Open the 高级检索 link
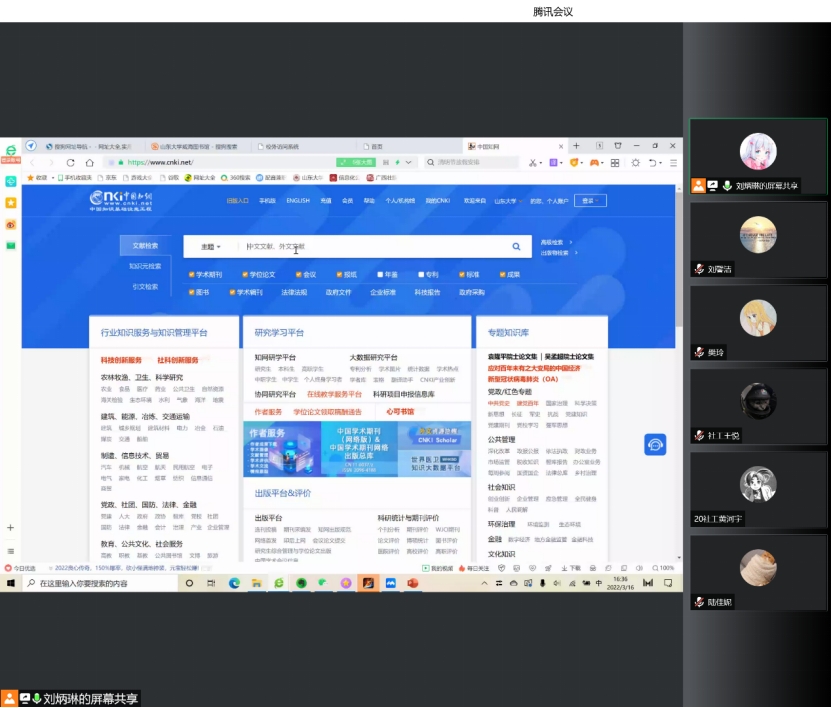 554,242
